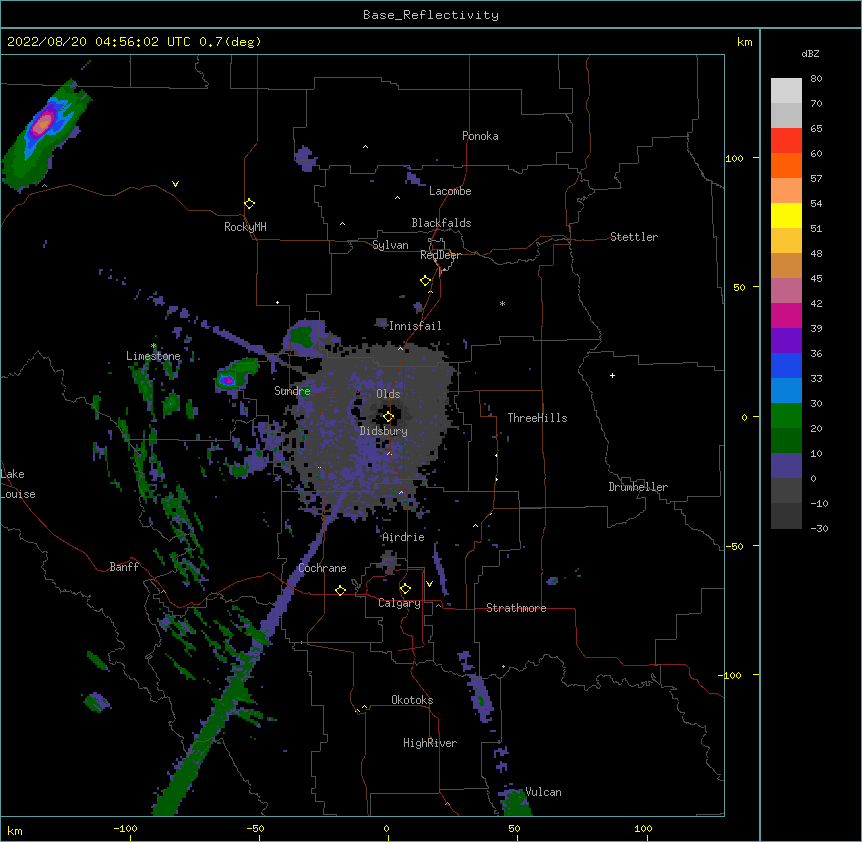862x842 pixels.
Task: Click the HighRiver label
Action: [430, 743]
